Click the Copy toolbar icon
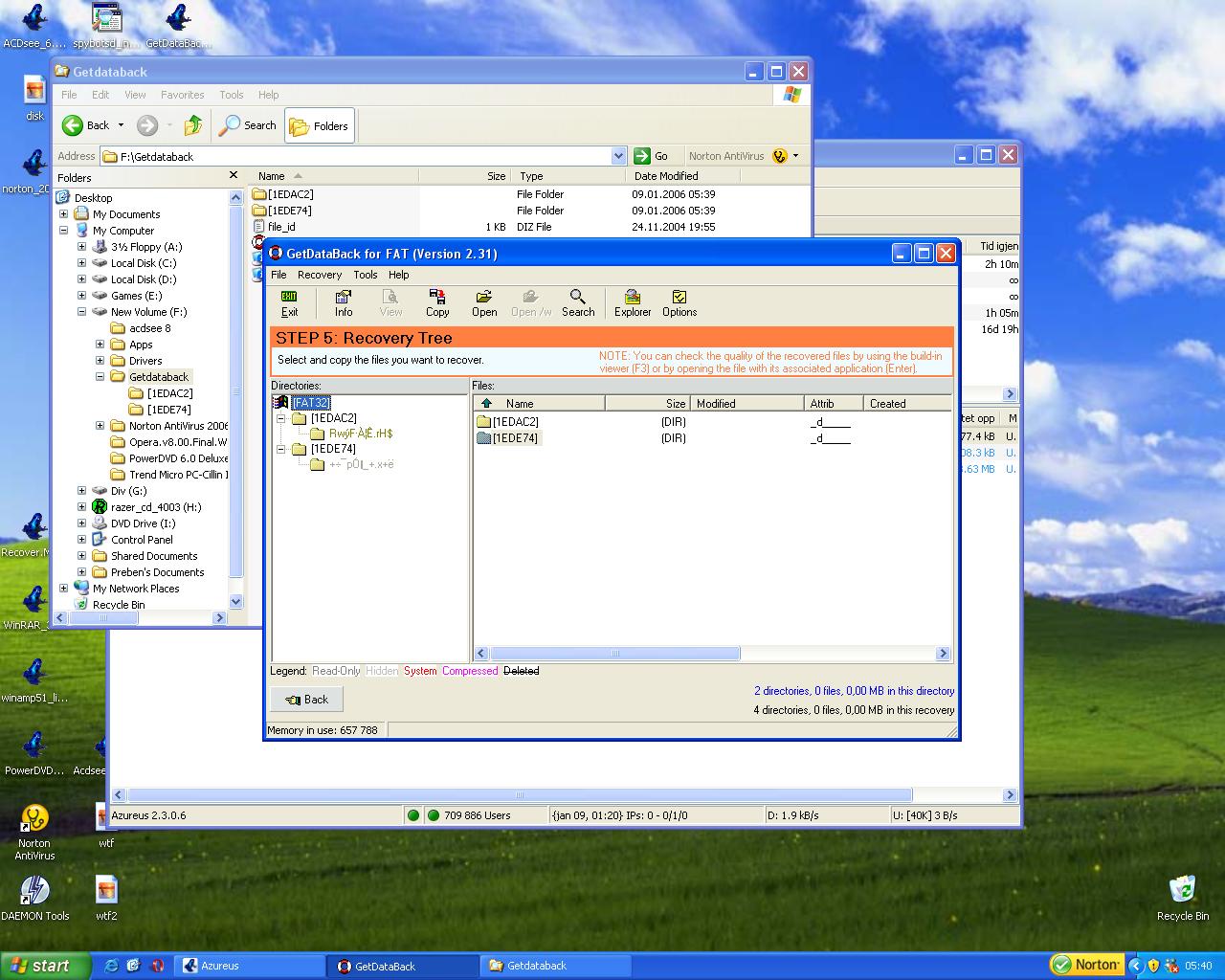1225x980 pixels. tap(437, 303)
